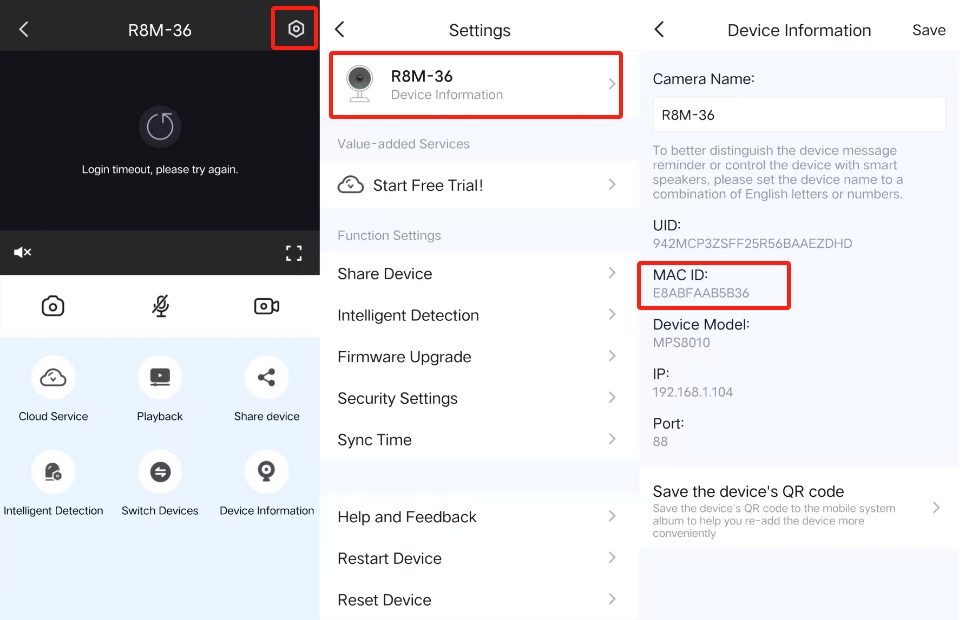Open Intelligent Detection shortcut icon
This screenshot has width=961, height=620.
(53, 472)
